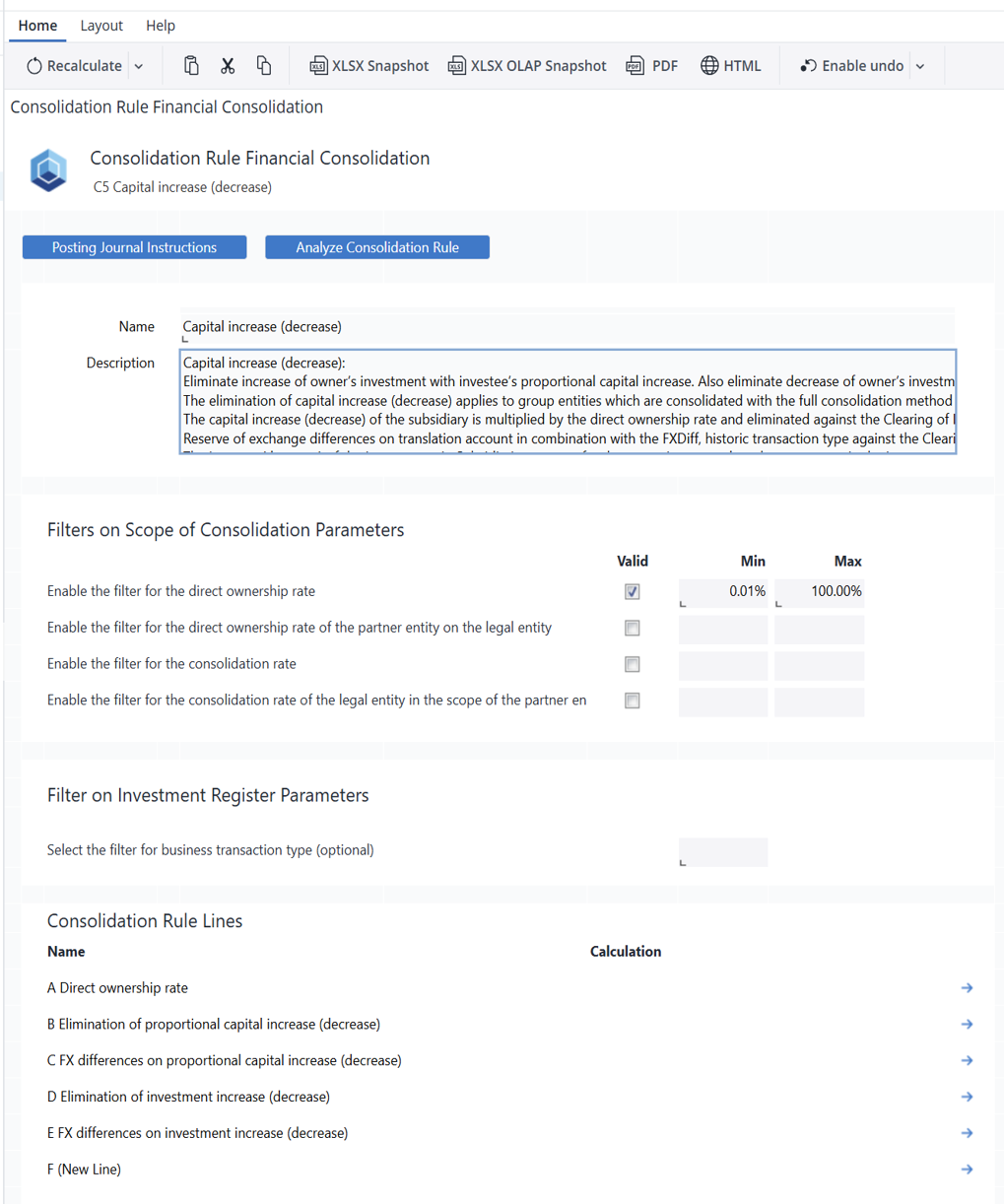
Task: Open Posting Journal Instructions
Action: coord(134,247)
